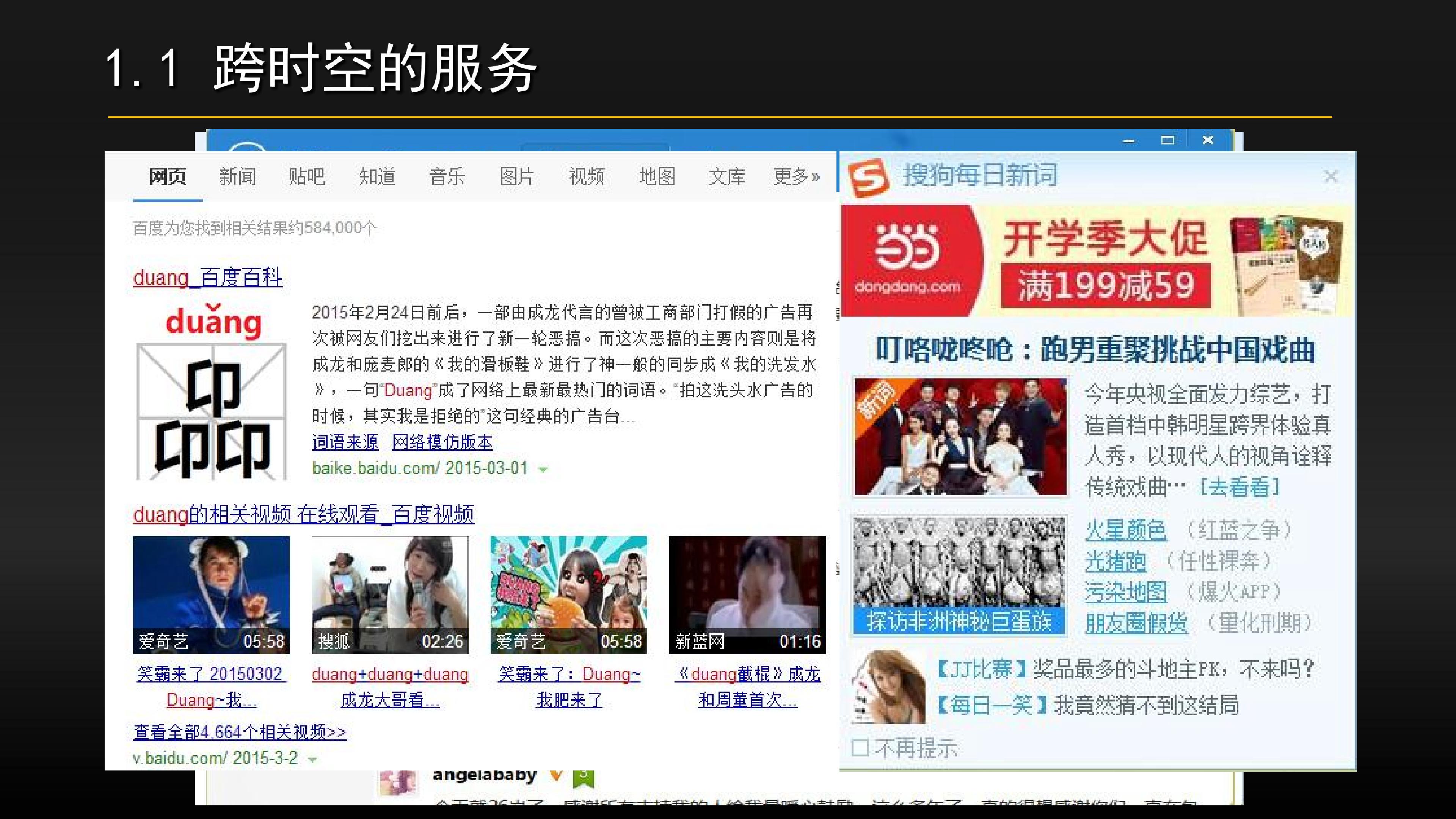Viewport: 1456px width, 819px height.
Task: Close the Sogou daily words popup
Action: [1330, 177]
